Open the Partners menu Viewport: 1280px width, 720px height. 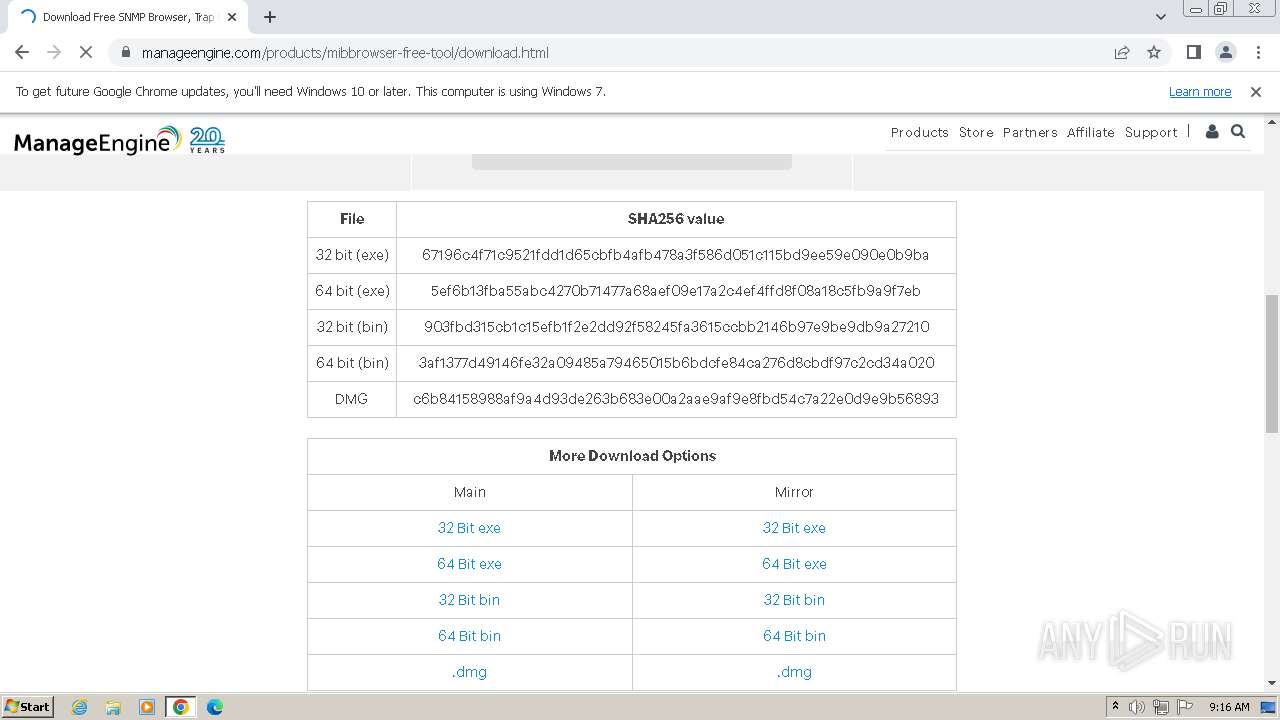pos(1030,132)
